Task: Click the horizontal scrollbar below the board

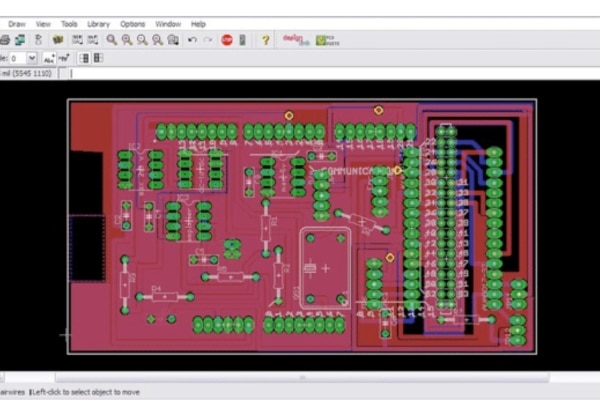Action: [302, 378]
